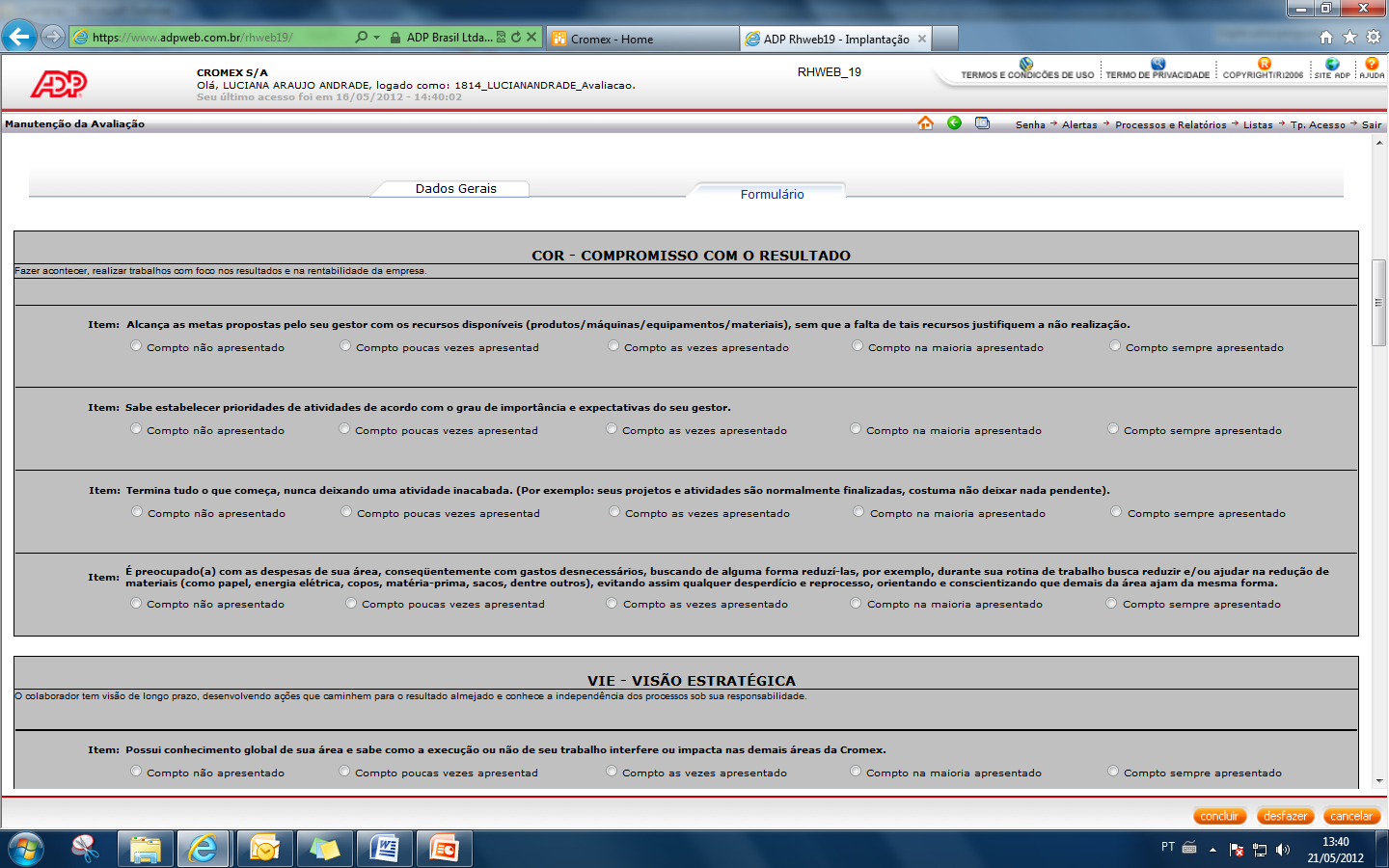
Task: Launch the Snipping Tool from taskbar
Action: tap(85, 849)
